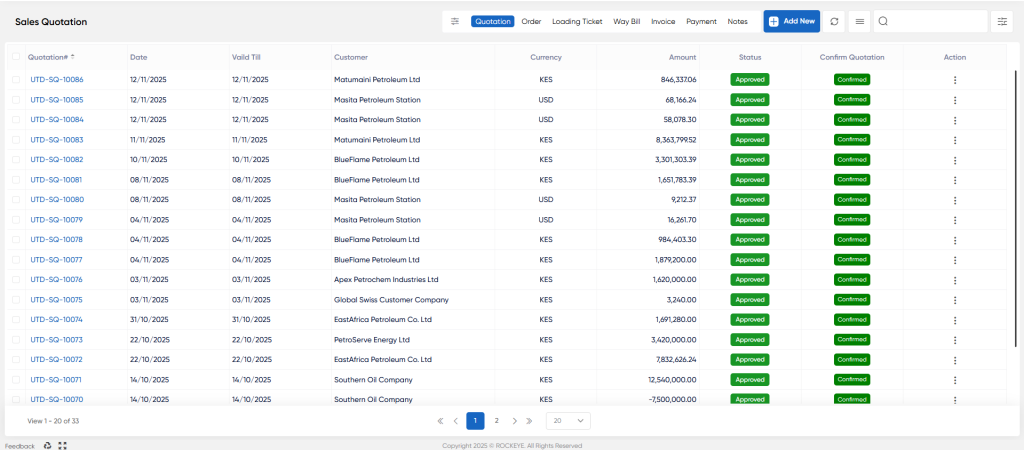Open quotation link UTD-SQ-10082

57,159
